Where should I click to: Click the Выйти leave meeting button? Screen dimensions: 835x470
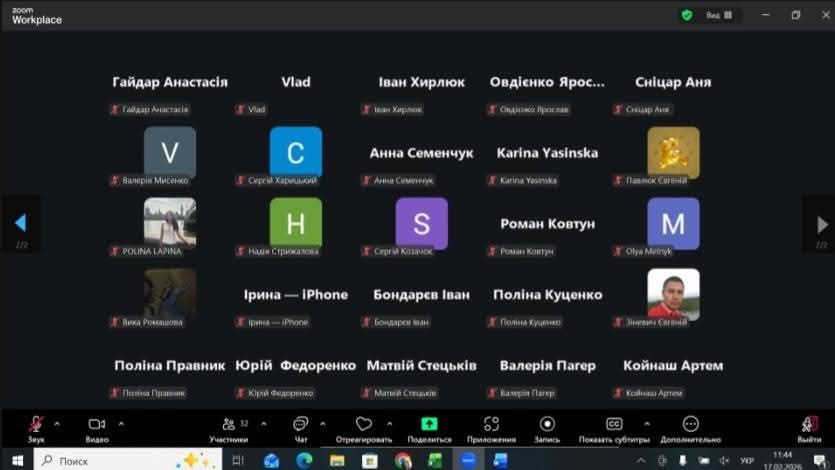(x=809, y=425)
